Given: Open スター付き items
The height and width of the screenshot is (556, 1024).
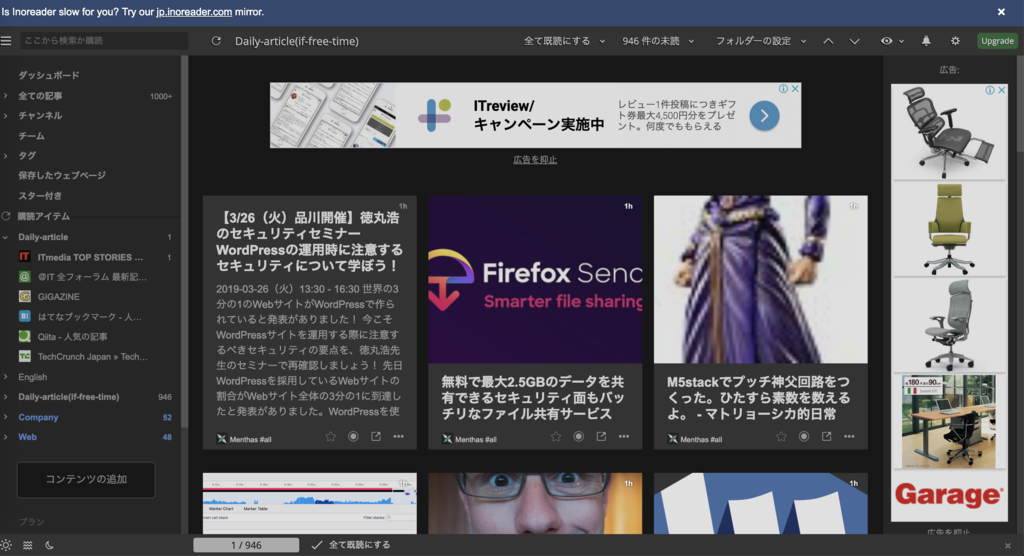Looking at the screenshot, I should point(40,195).
